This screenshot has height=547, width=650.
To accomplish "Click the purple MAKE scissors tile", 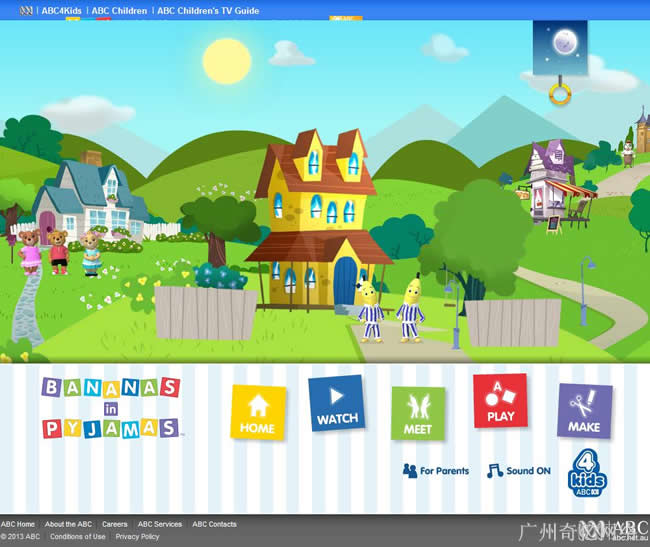I will pyautogui.click(x=584, y=411).
